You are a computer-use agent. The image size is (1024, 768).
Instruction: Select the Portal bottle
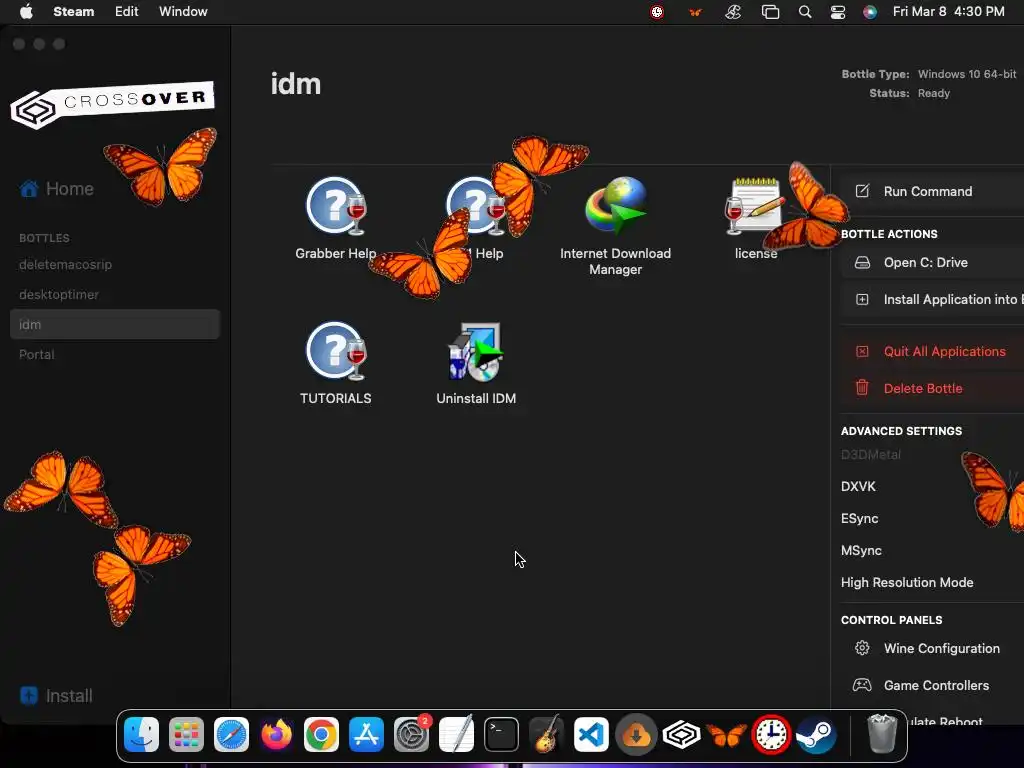[37, 355]
